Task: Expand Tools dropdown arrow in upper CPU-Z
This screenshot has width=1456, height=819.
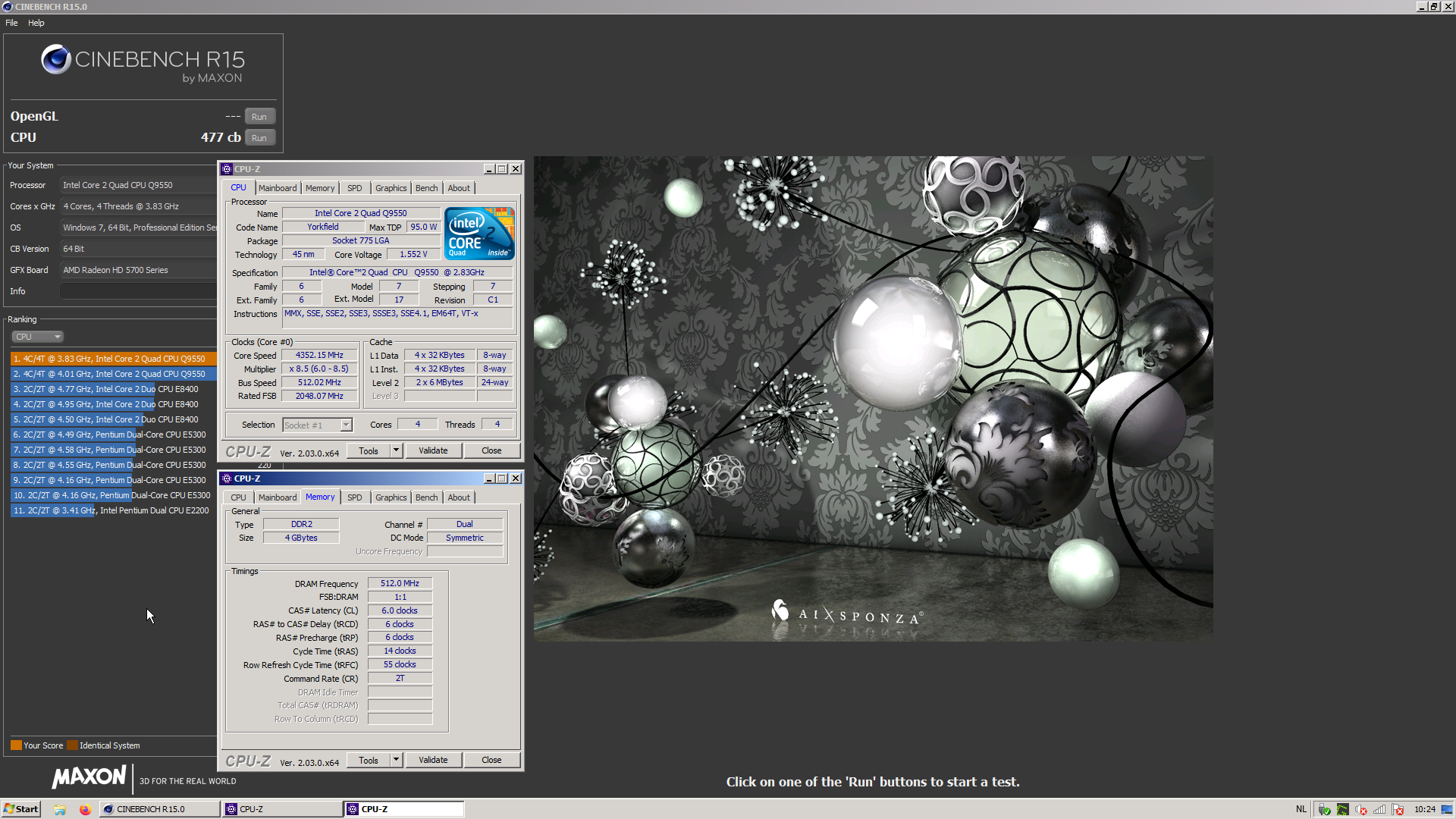Action: click(396, 450)
